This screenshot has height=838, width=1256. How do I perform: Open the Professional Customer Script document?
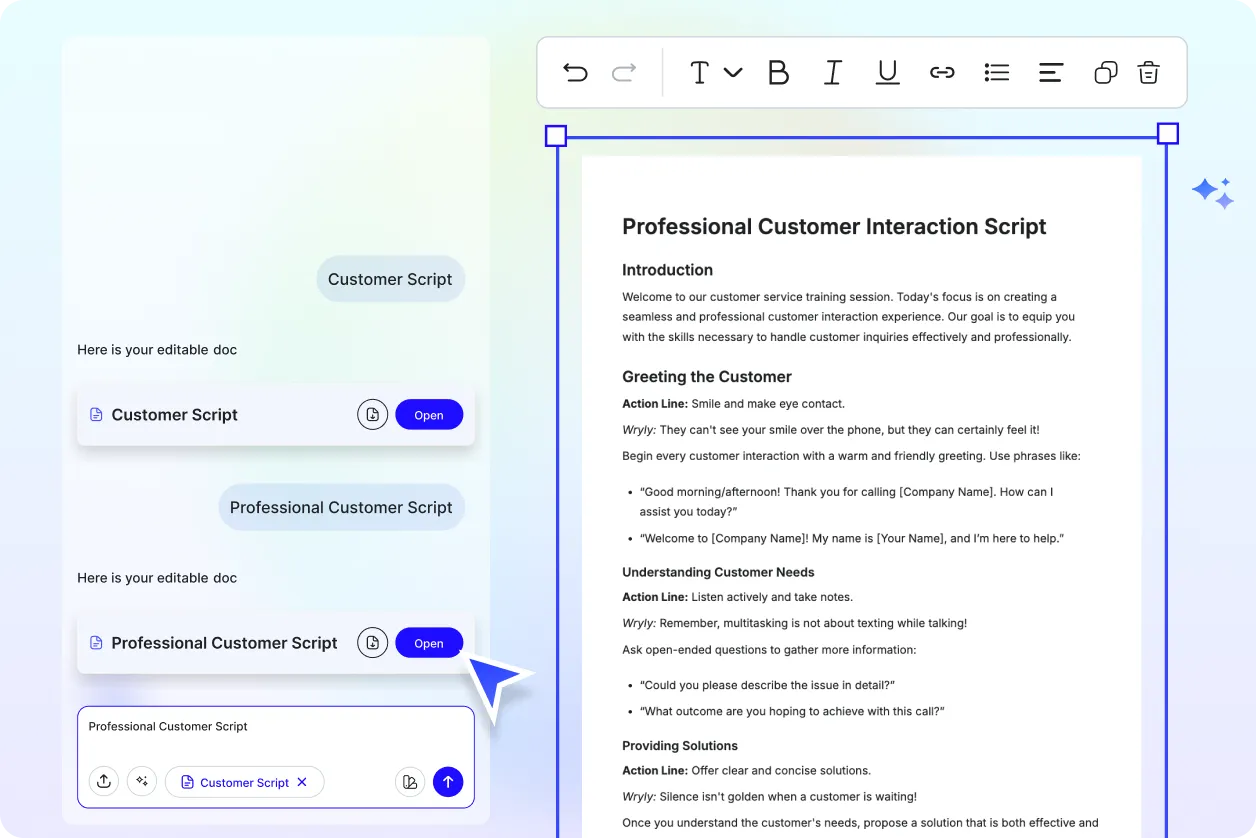tap(429, 642)
